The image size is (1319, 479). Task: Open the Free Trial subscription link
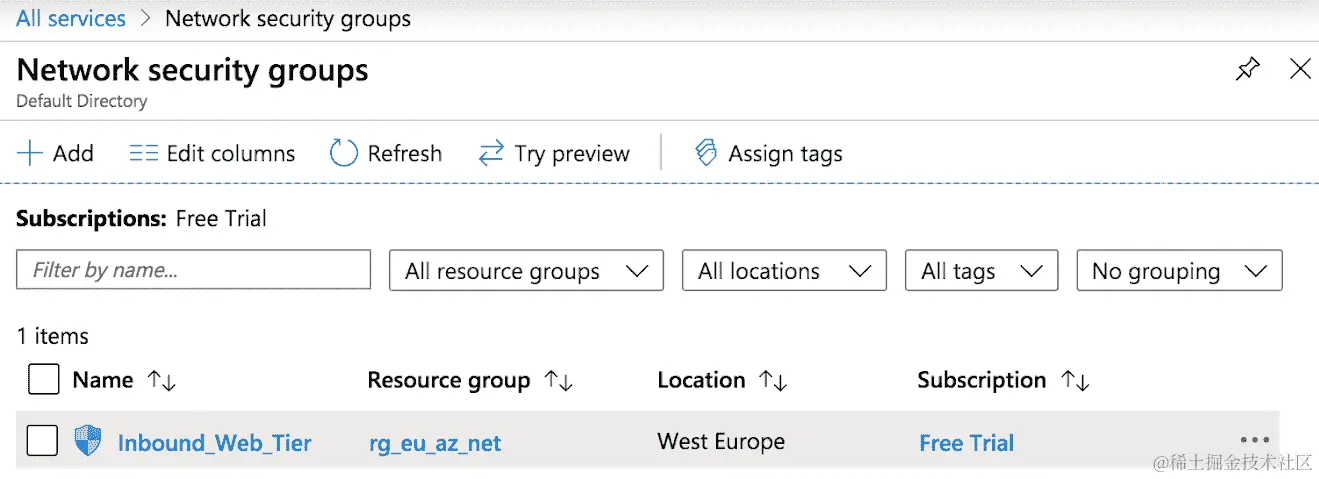[x=966, y=443]
